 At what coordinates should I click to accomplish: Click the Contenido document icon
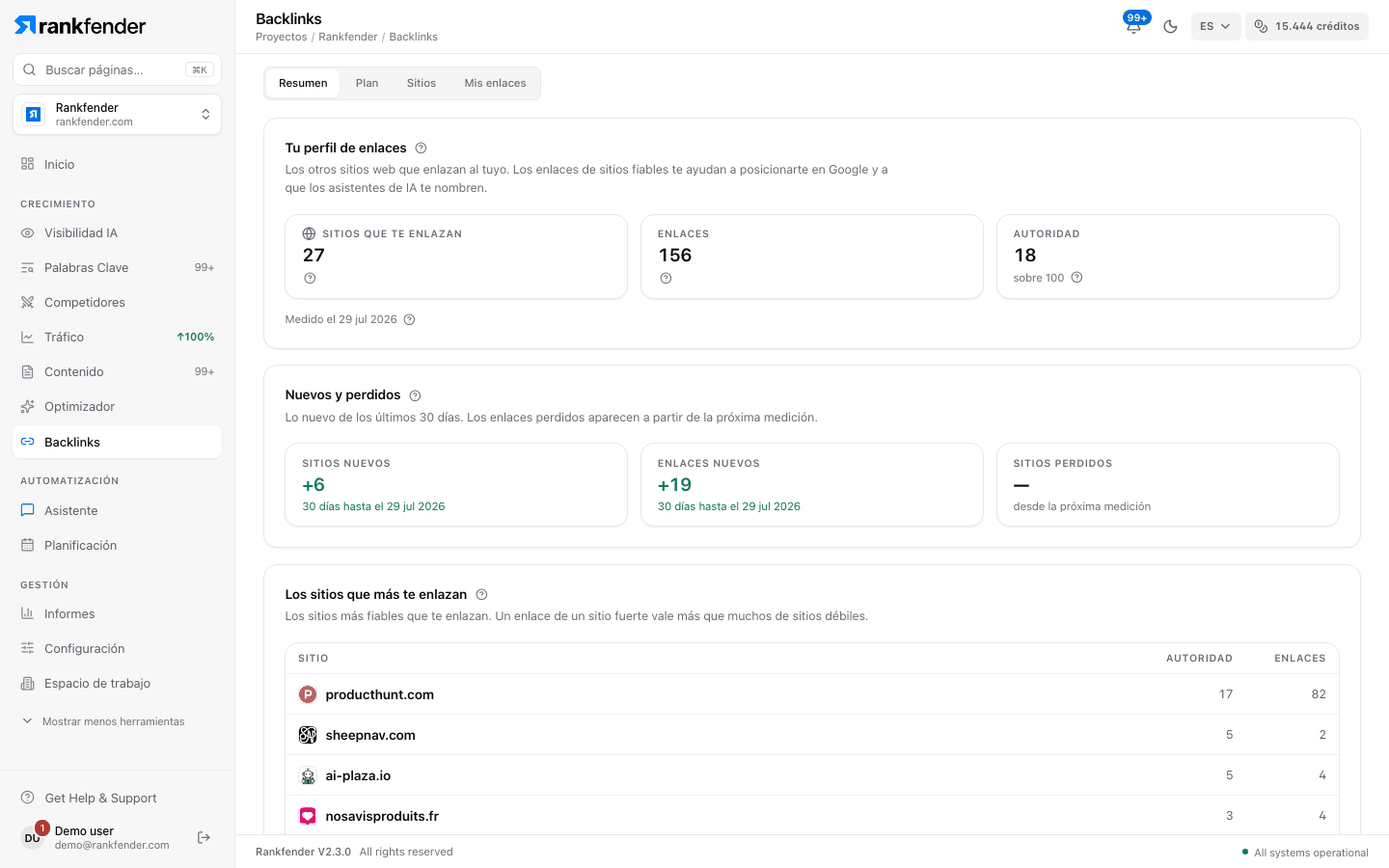point(28,371)
